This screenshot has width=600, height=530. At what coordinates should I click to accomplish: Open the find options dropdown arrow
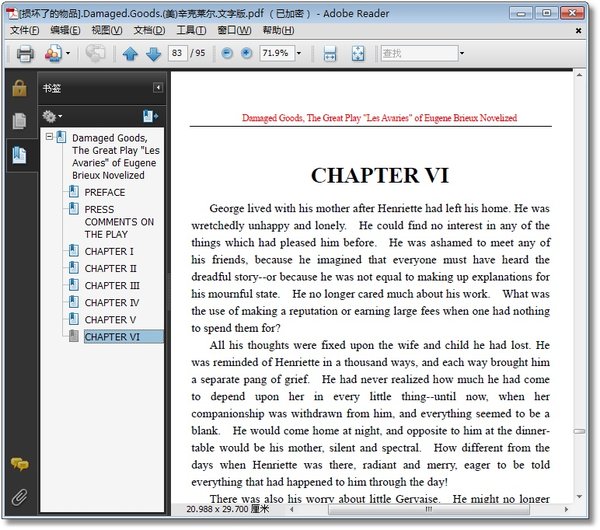tap(462, 53)
